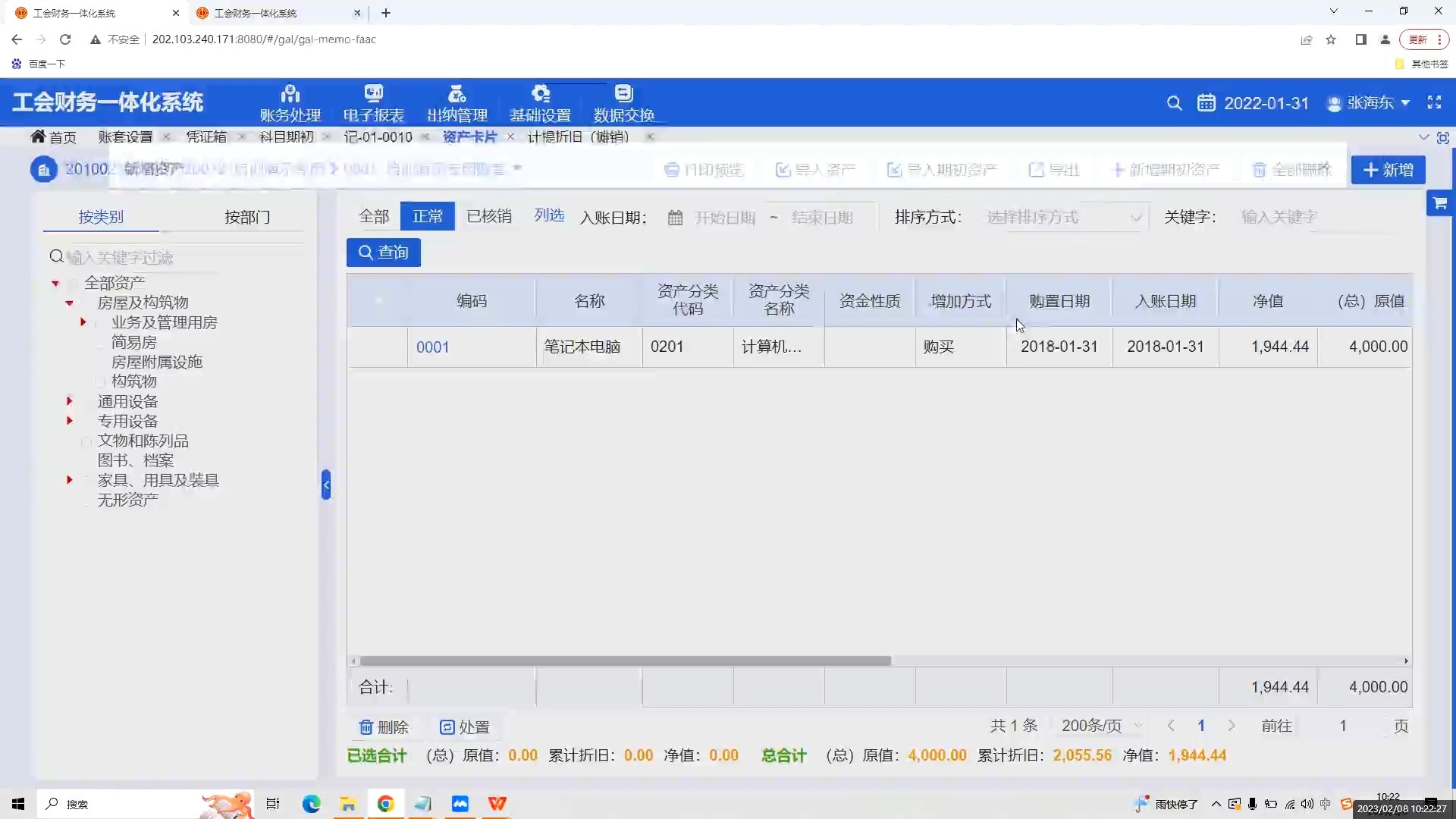
Task: Click the 开始日期 start date field
Action: 724,218
